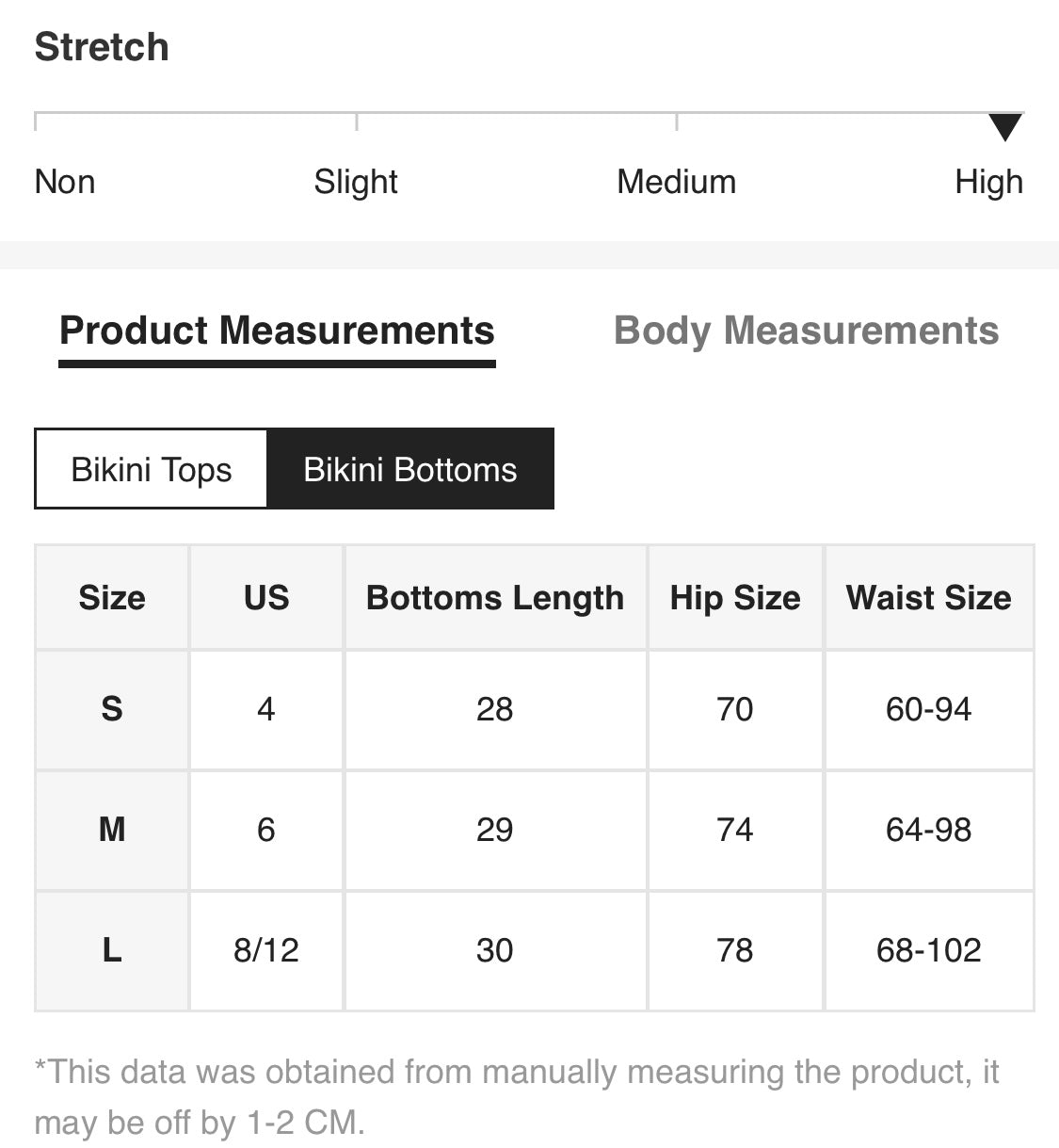Click the Bottoms Length column header
This screenshot has width=1059, height=1148.
pyautogui.click(x=495, y=597)
